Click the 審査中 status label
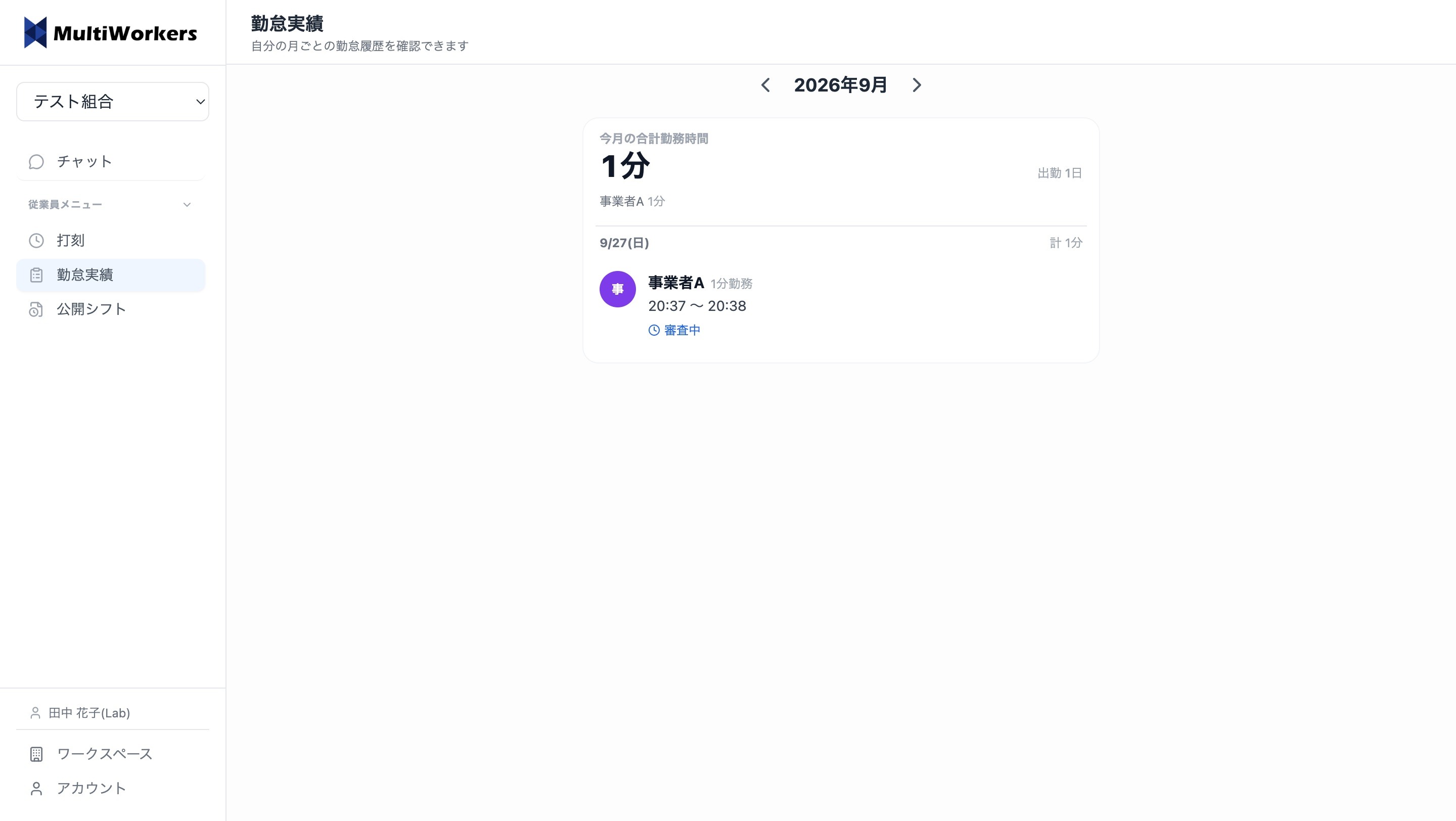Screen dimensions: 1456x821 click(682, 331)
